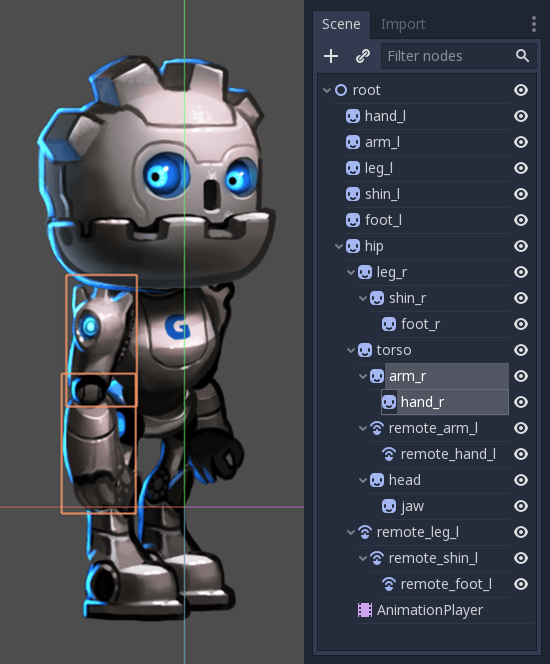This screenshot has width=550, height=664.
Task: Select the leg_l node label
Action: tap(379, 168)
